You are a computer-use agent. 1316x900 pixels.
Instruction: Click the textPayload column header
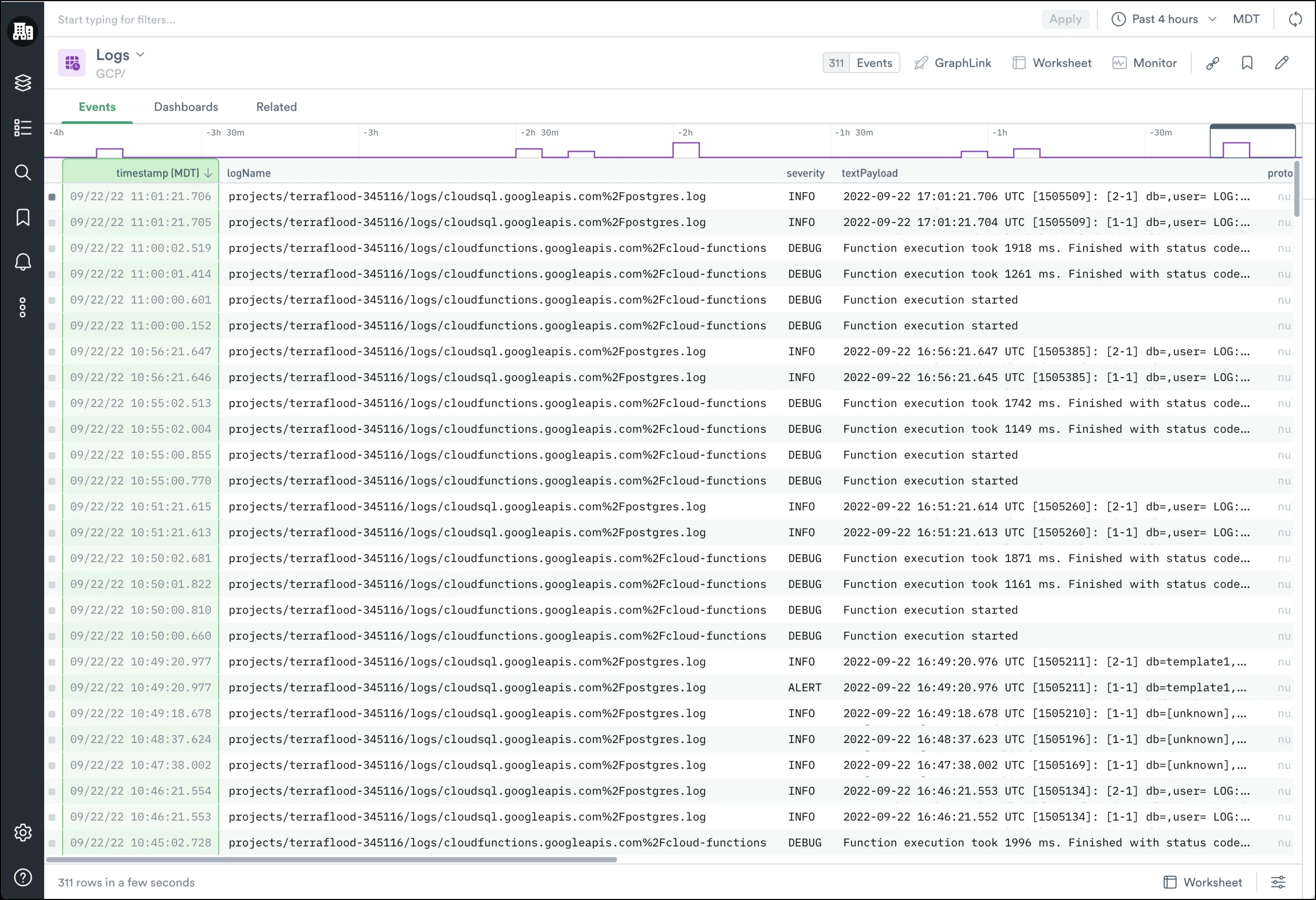tap(869, 173)
